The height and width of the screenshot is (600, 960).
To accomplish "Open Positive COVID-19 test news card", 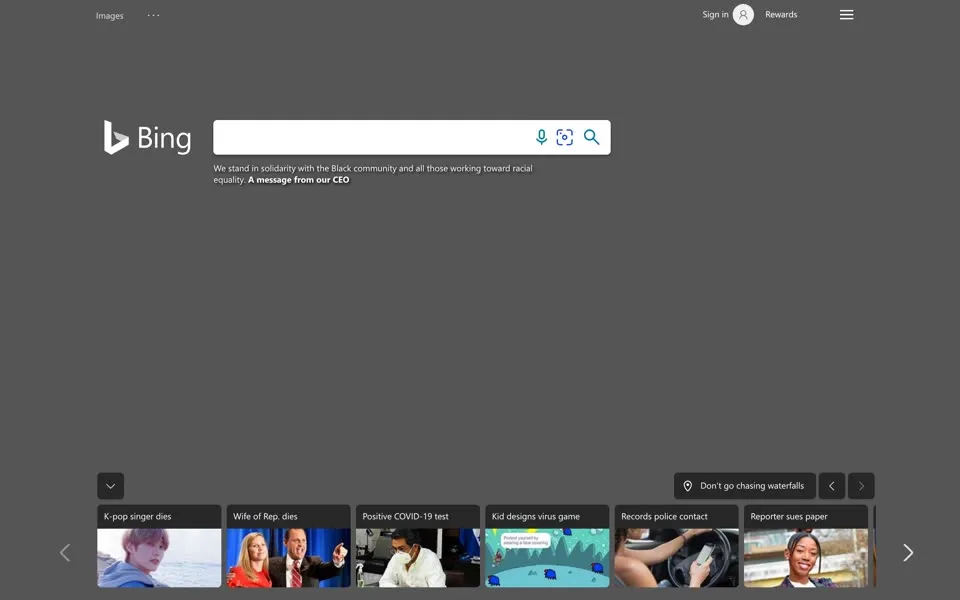I will pyautogui.click(x=418, y=546).
